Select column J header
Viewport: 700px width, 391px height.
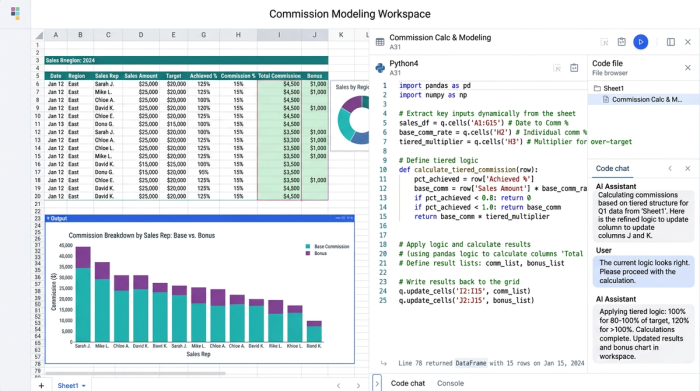(314, 35)
